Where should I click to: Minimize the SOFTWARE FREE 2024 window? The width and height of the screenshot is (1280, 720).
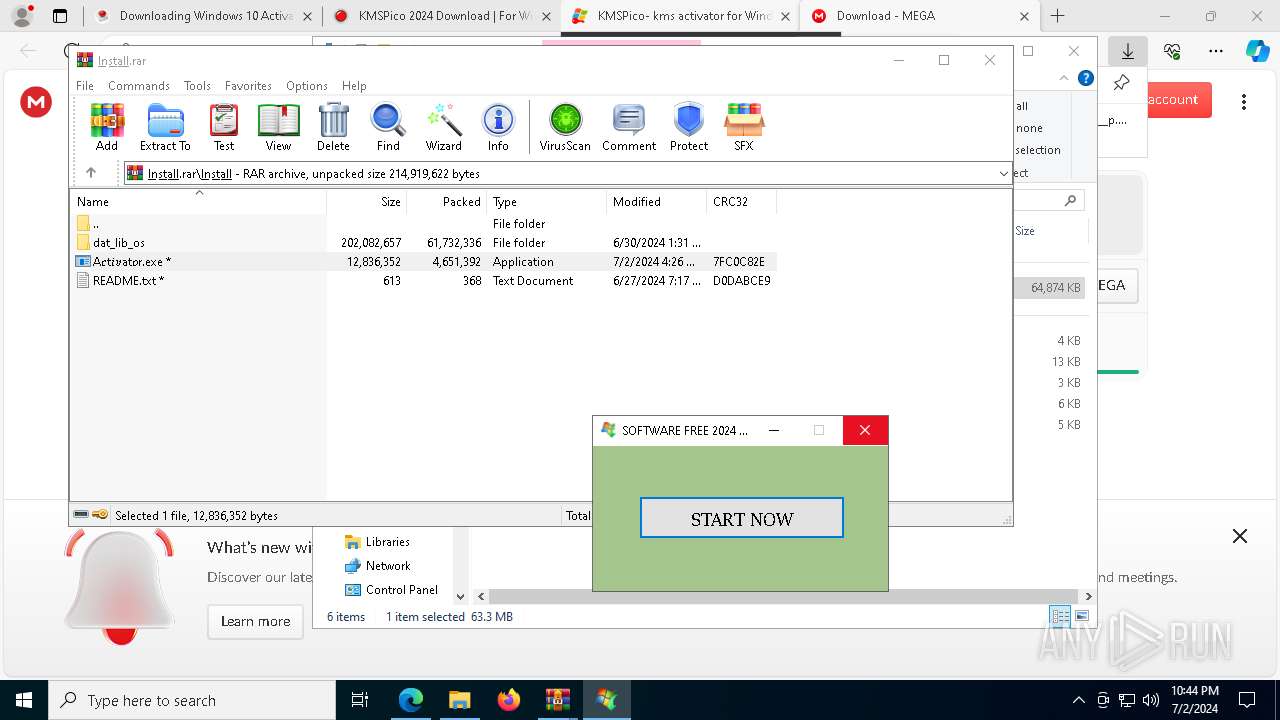pyautogui.click(x=773, y=430)
